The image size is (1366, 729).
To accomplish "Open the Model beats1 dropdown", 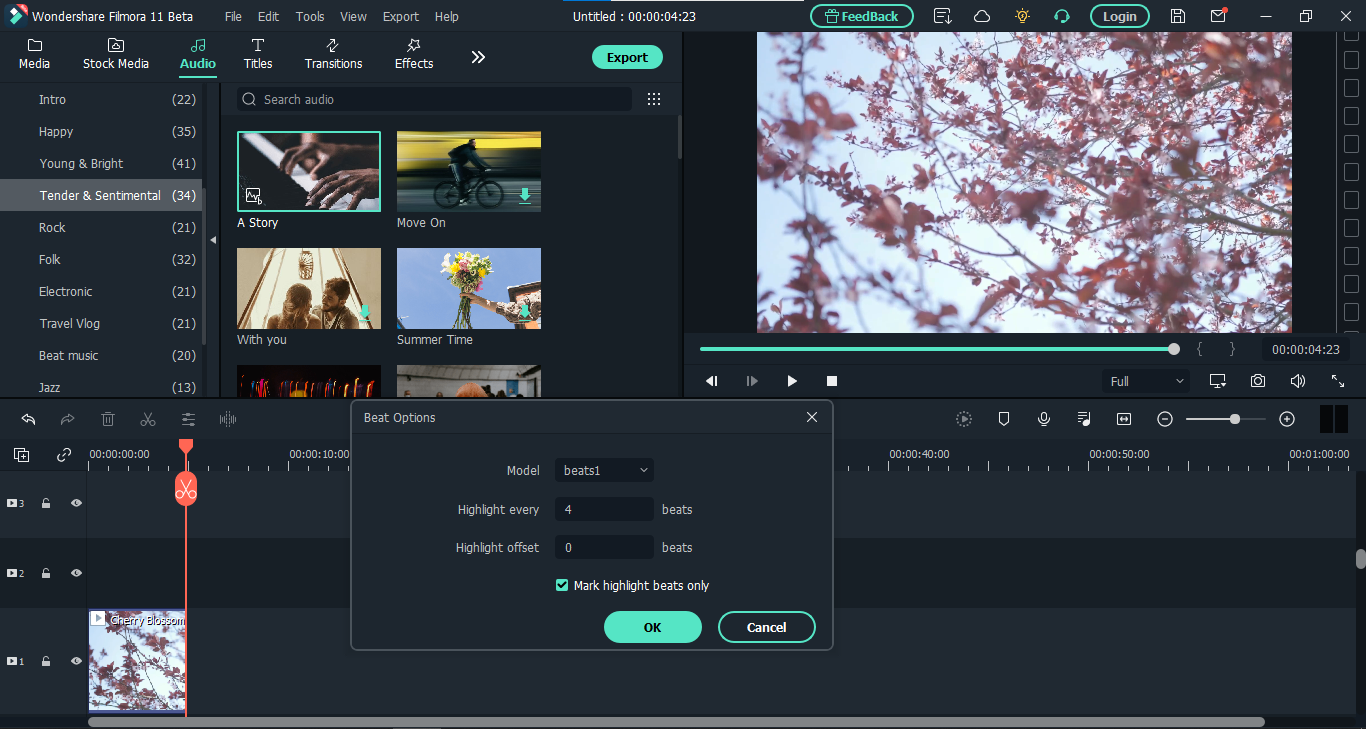I will pyautogui.click(x=604, y=470).
